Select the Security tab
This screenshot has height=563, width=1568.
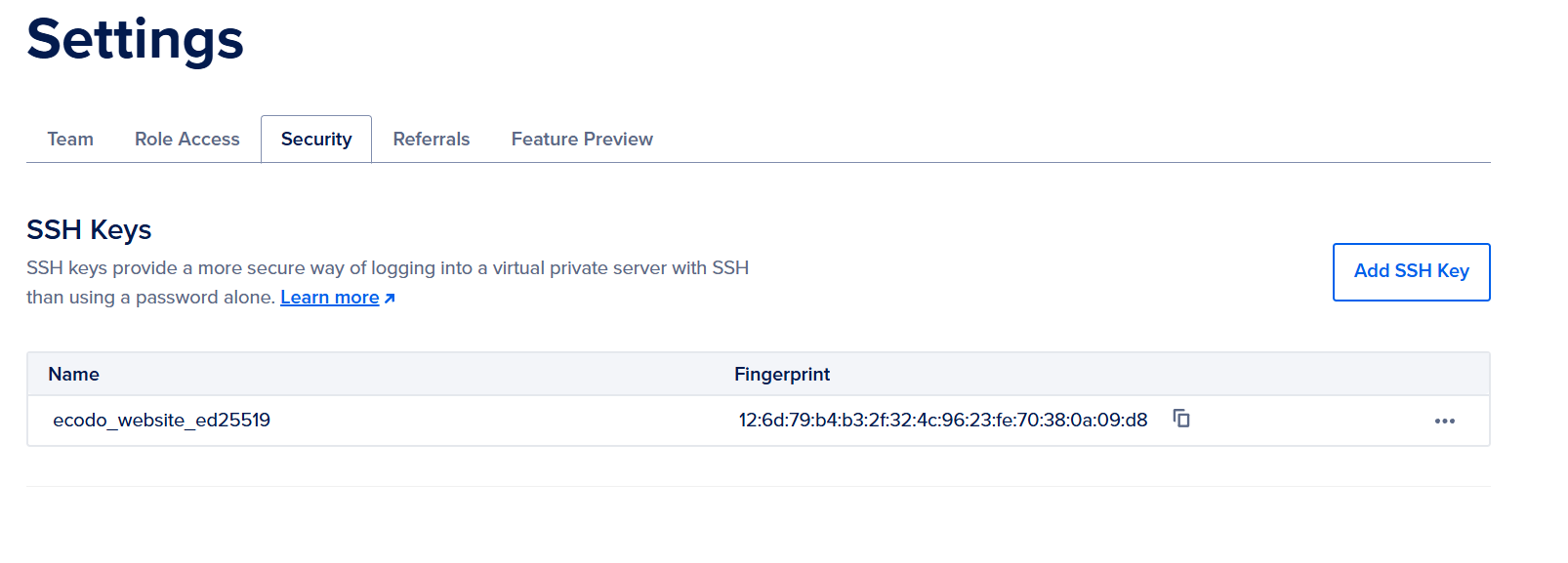tap(316, 140)
